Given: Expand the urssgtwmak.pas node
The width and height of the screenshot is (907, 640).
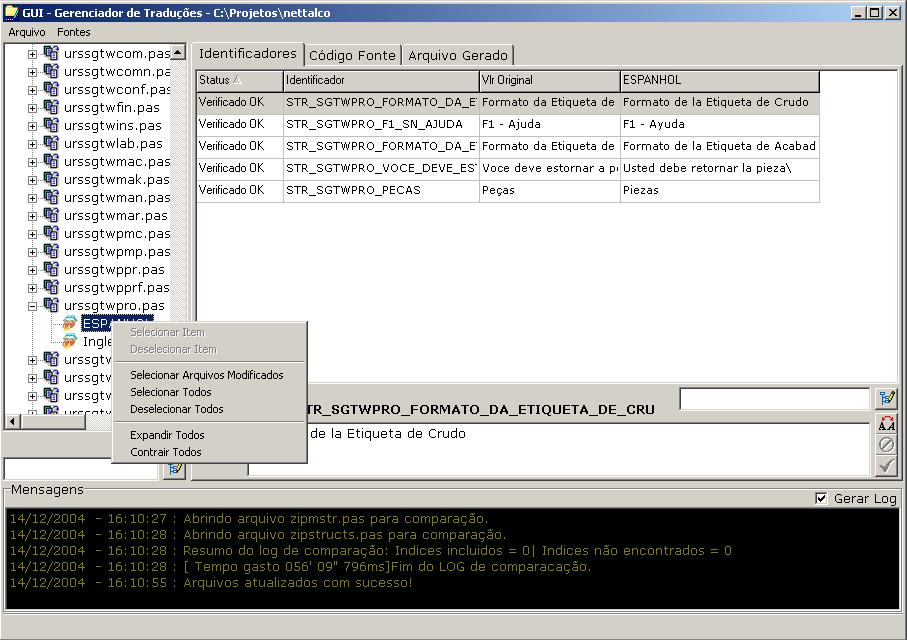Looking at the screenshot, I should pos(32,181).
